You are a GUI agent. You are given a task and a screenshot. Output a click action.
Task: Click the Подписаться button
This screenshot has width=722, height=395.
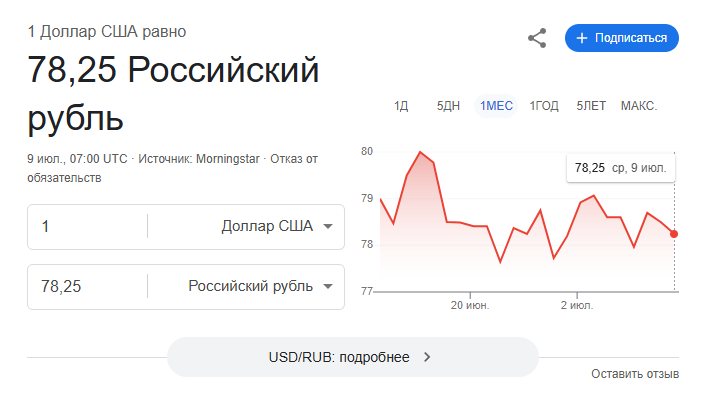(x=622, y=38)
